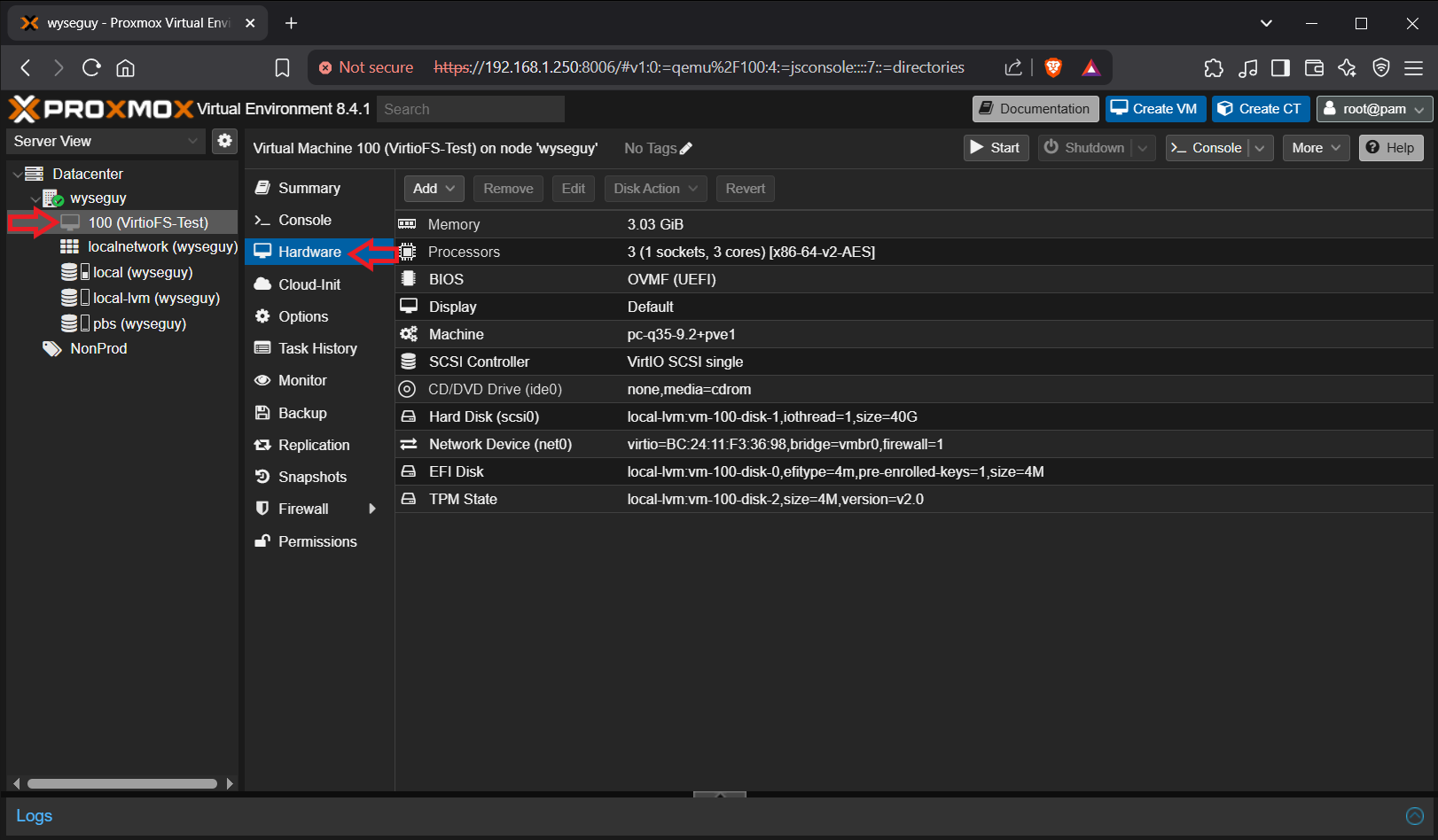Open the Summary tab
The image size is (1438, 840).
[319, 188]
